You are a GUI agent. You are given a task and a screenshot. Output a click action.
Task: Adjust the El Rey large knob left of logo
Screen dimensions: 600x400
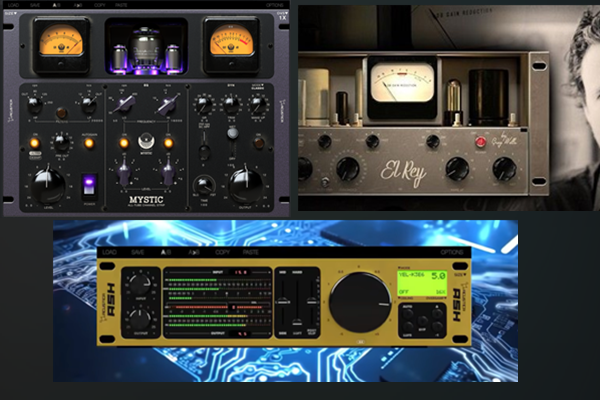click(348, 169)
